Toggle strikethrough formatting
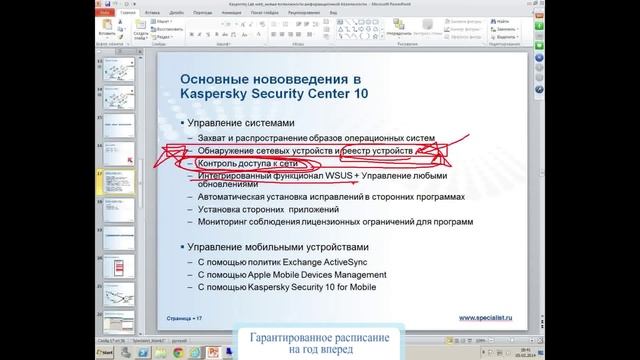640x360 pixels. click(x=224, y=35)
